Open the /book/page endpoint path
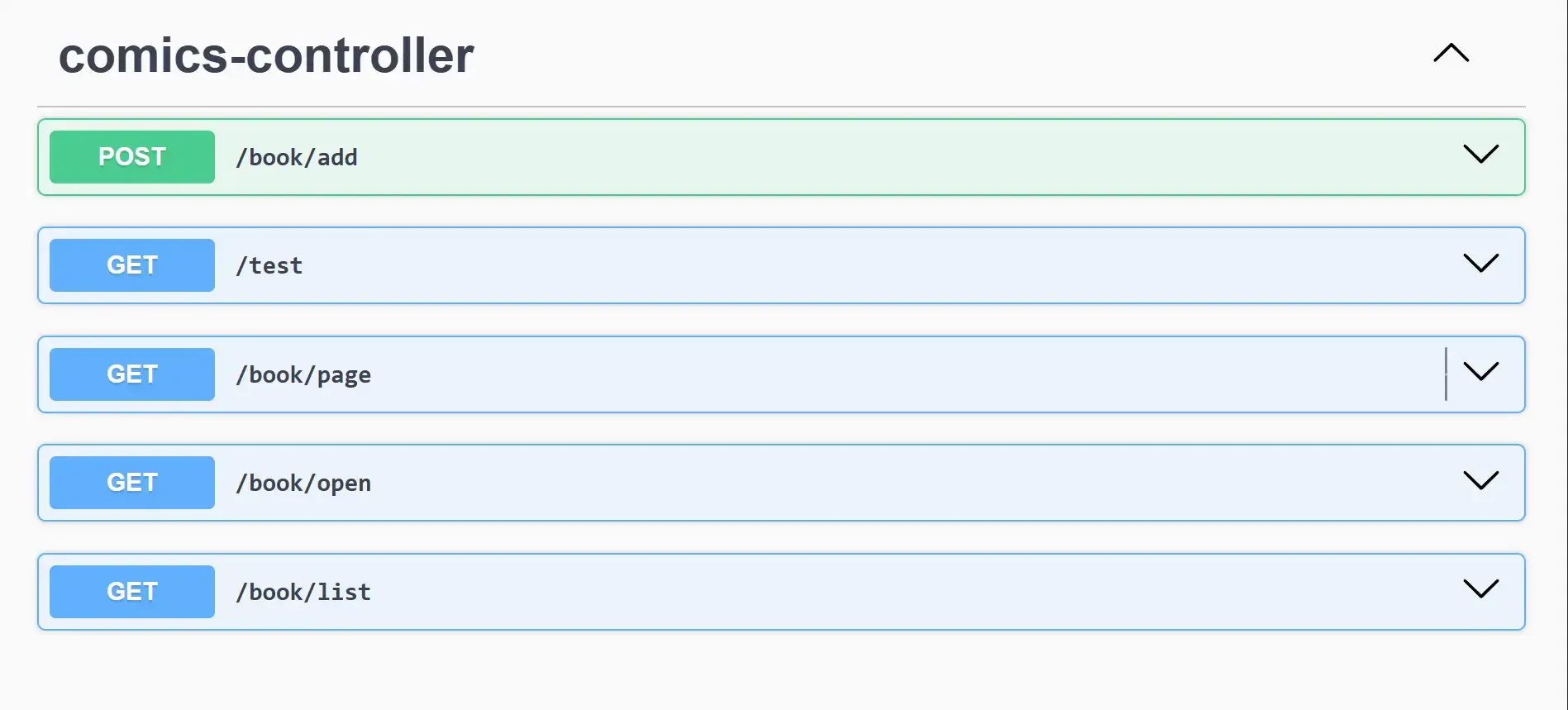This screenshot has width=1568, height=710. (303, 374)
